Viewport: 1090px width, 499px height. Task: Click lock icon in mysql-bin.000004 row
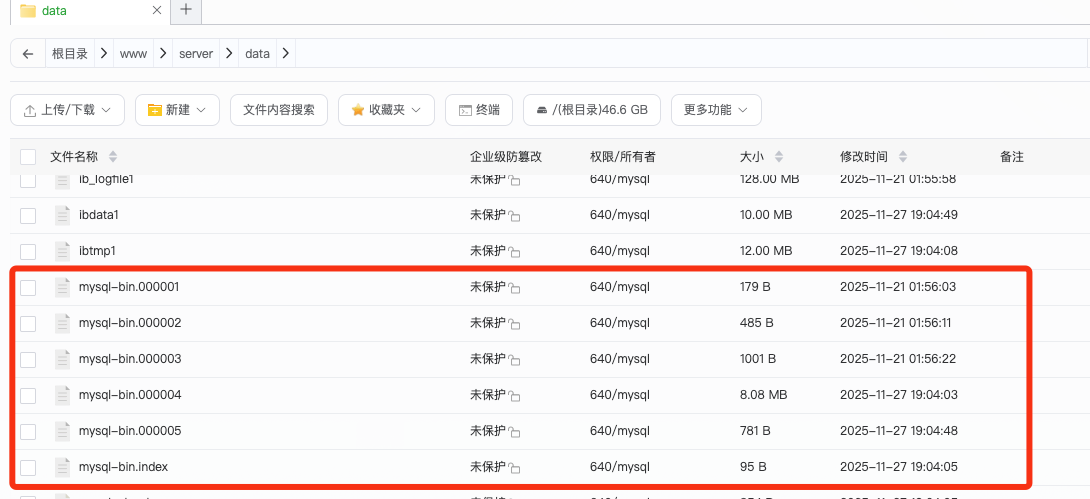[x=514, y=397]
